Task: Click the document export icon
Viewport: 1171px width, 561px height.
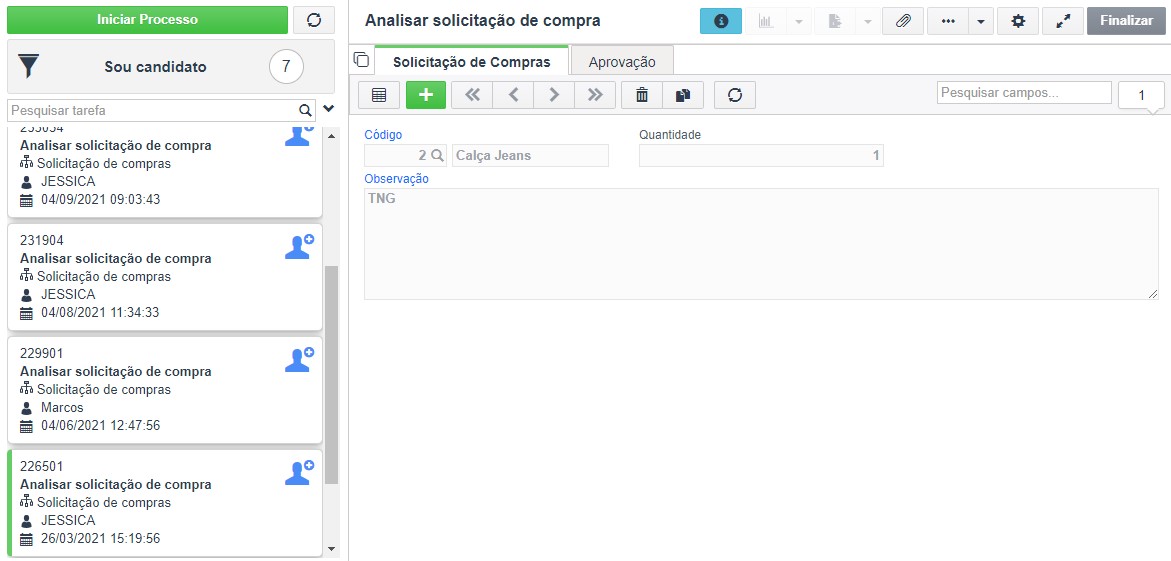Action: click(834, 22)
